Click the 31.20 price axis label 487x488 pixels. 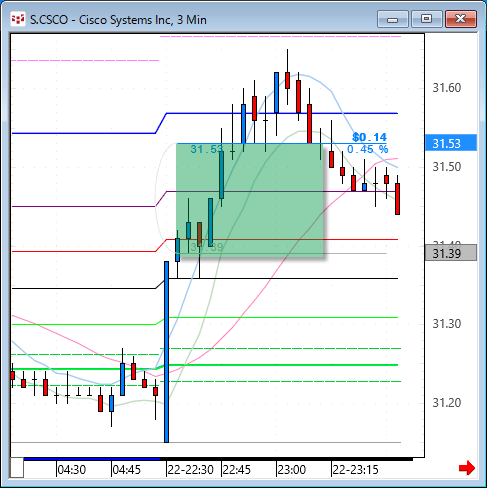coord(447,403)
